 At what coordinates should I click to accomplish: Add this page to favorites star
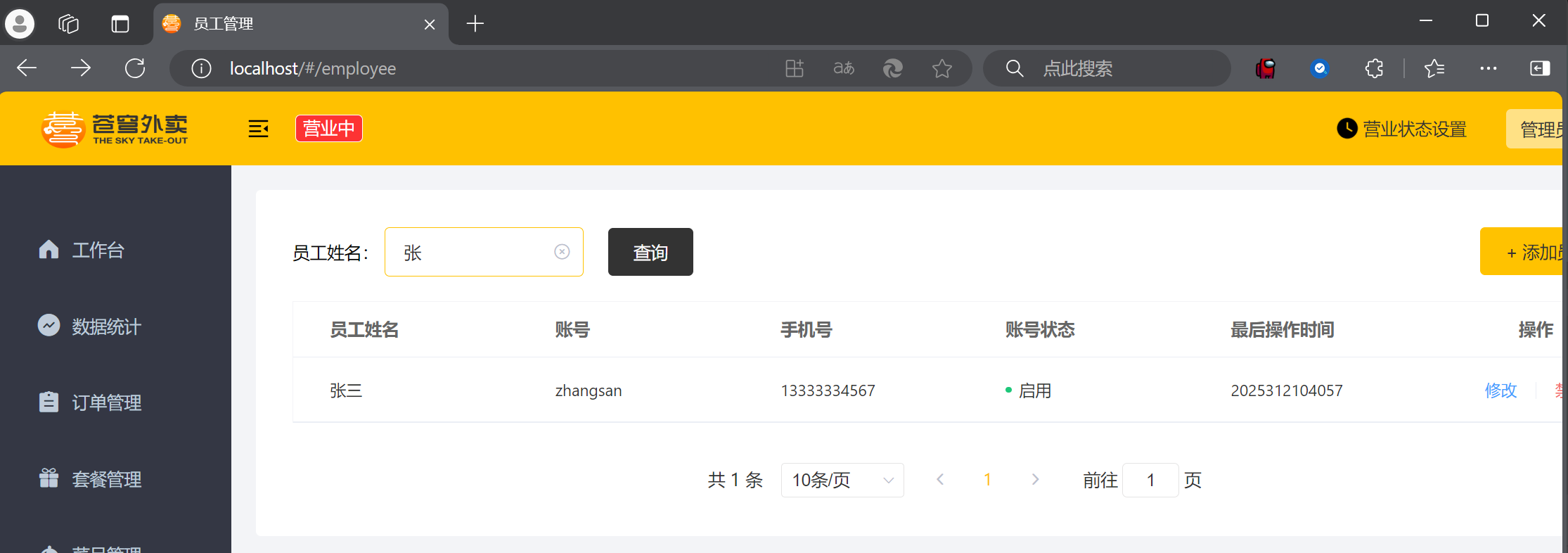pos(942,68)
